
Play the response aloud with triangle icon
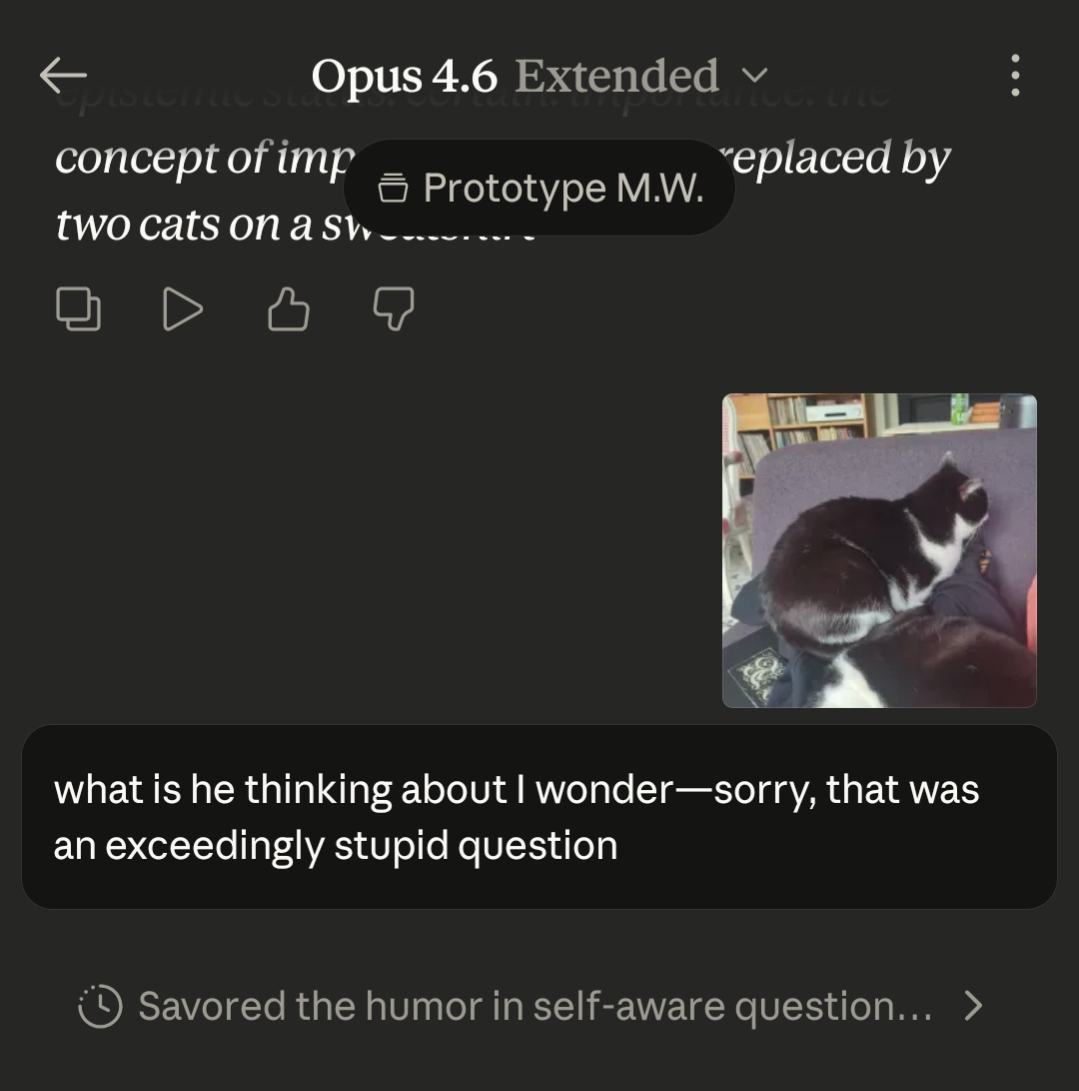(182, 309)
